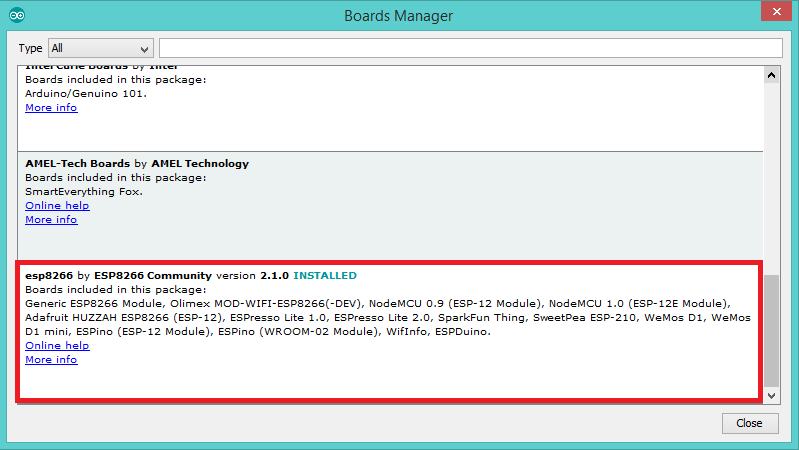
Task: Open Online help link for AMEL-Tech Boards
Action: 57,205
